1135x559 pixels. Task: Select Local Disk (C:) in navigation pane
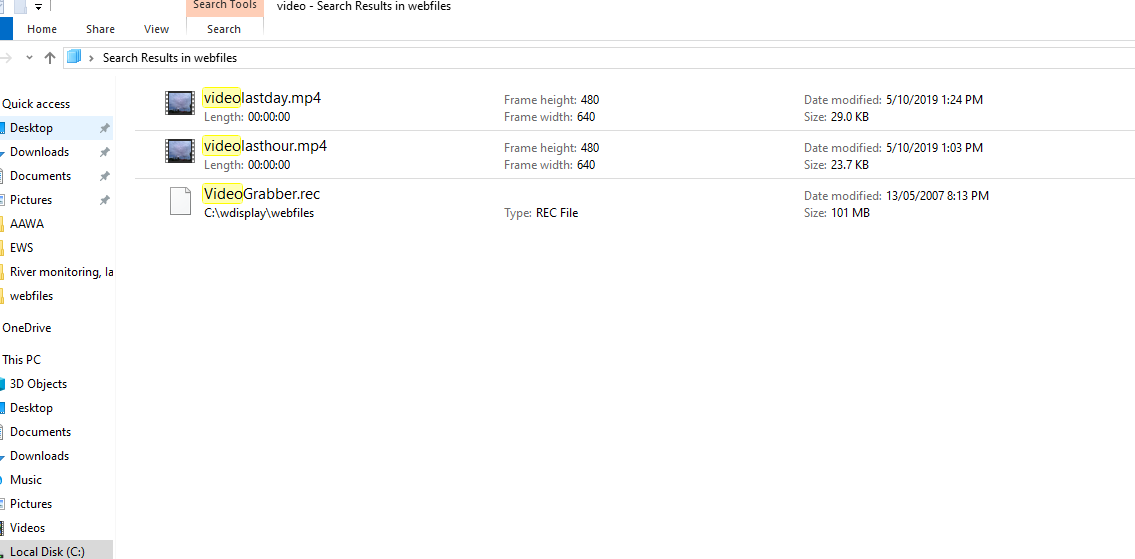tap(47, 551)
